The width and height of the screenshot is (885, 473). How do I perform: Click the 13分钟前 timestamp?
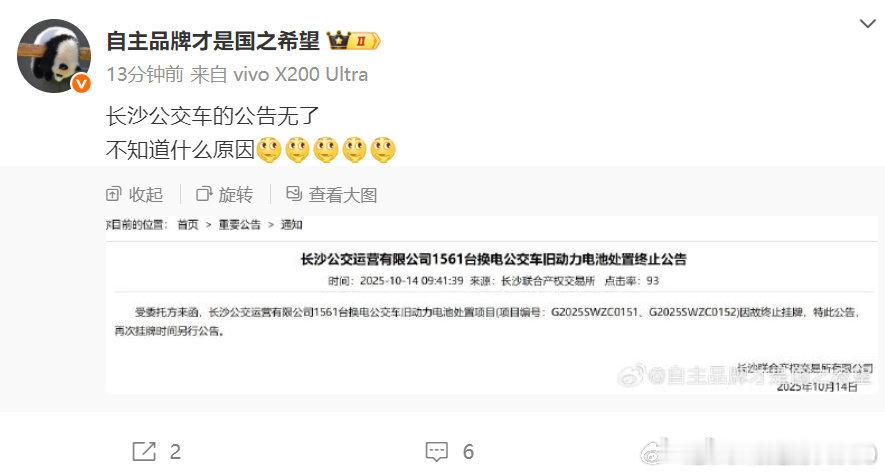pos(145,75)
